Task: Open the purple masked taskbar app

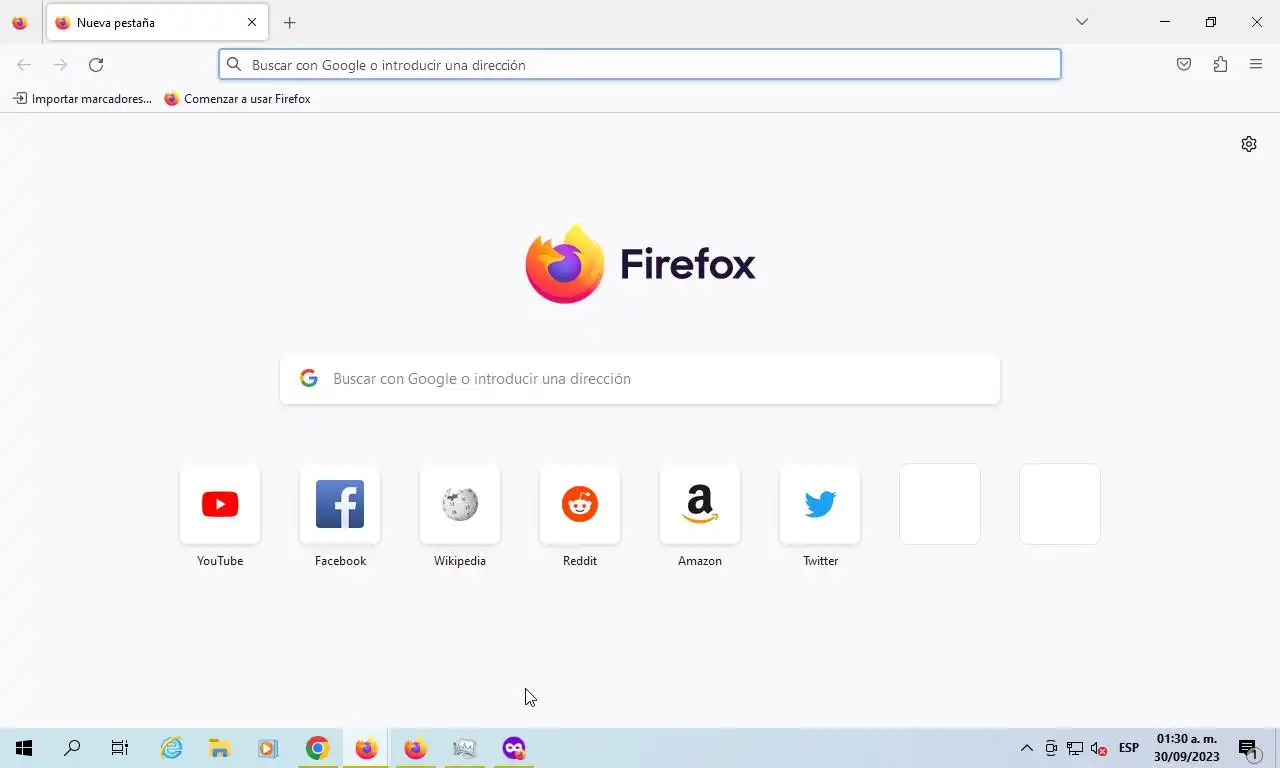Action: point(514,748)
